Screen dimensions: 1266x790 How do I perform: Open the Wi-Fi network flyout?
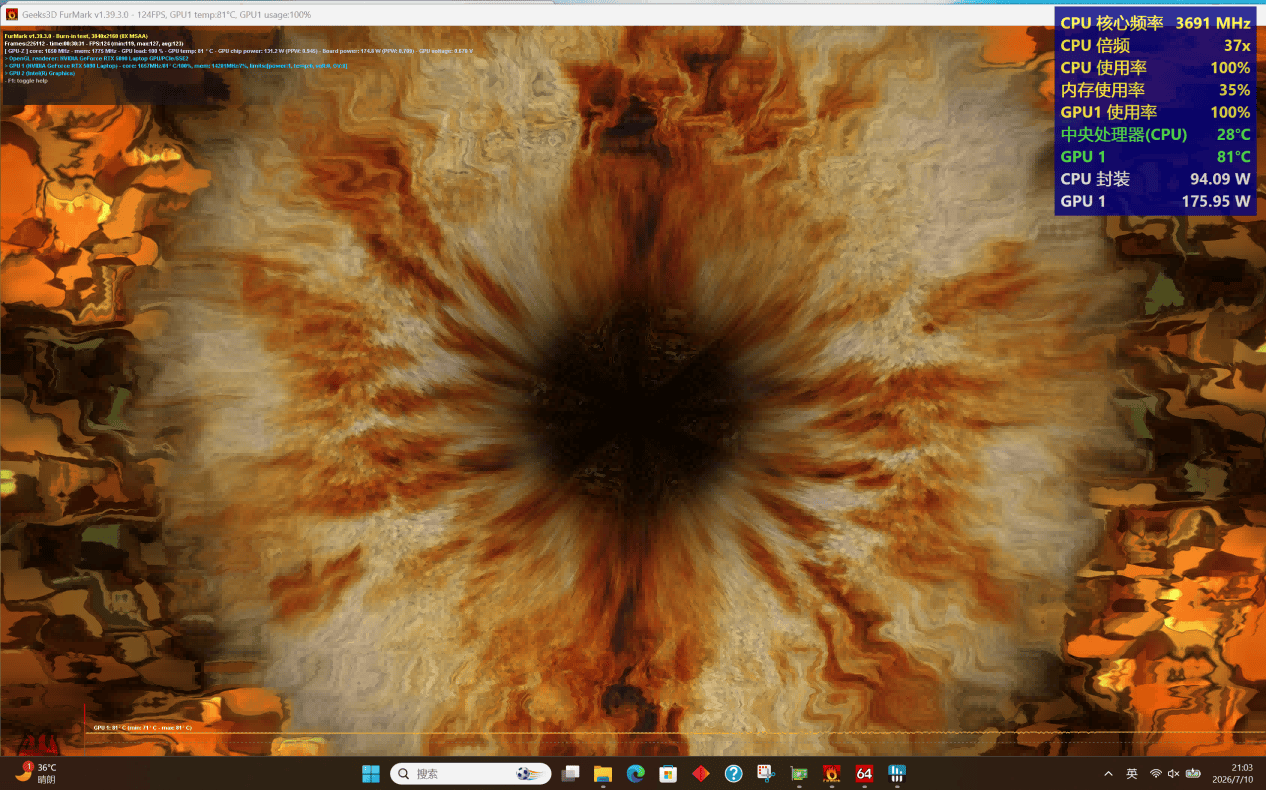click(1156, 774)
